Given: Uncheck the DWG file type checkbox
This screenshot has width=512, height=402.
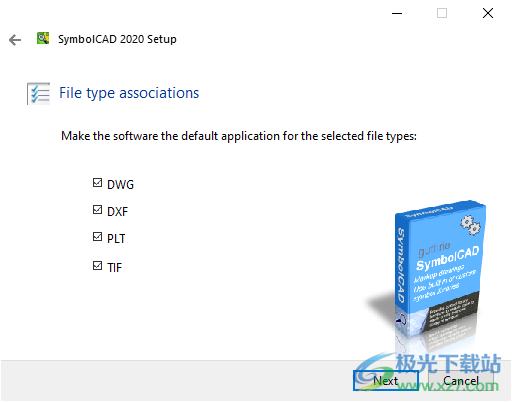Looking at the screenshot, I should [97, 183].
